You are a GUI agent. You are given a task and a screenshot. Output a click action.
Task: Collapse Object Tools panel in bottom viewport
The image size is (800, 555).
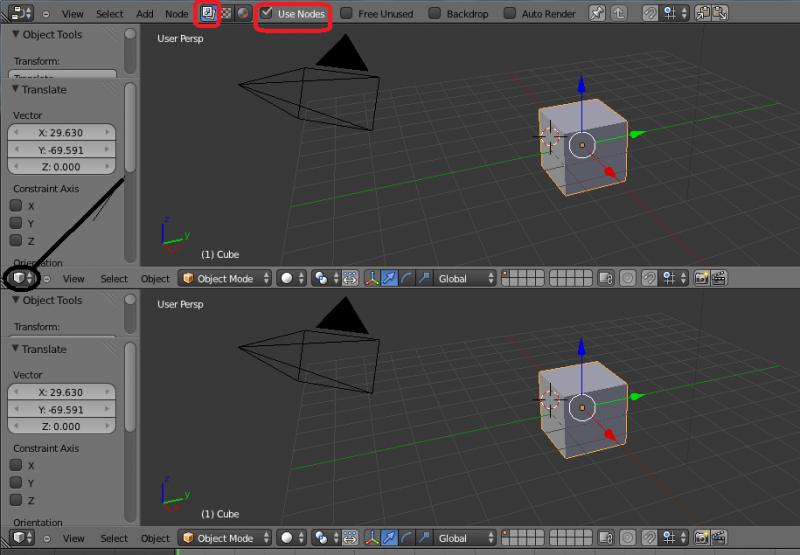(x=16, y=300)
